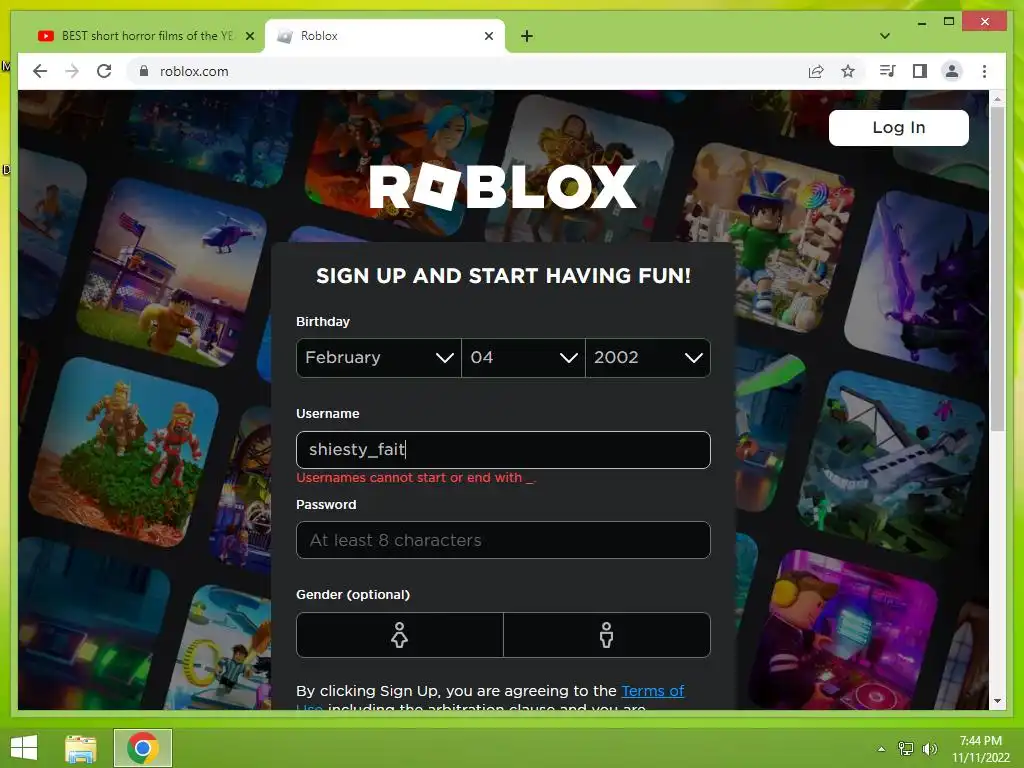The image size is (1024, 768).
Task: Open the media control icon in the toolbar
Action: click(x=888, y=71)
